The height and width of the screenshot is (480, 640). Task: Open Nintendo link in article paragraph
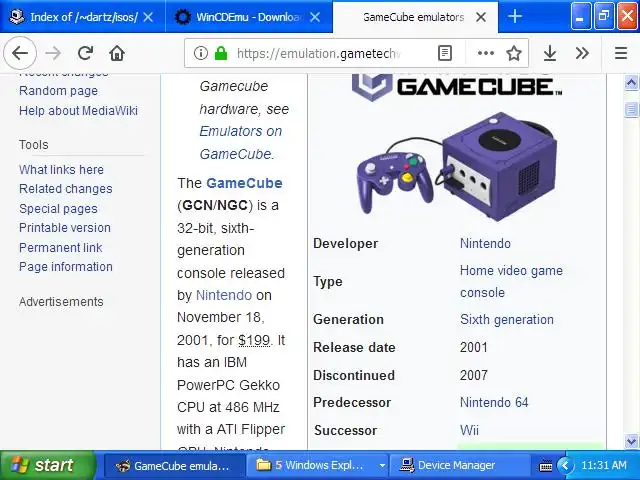[224, 295]
